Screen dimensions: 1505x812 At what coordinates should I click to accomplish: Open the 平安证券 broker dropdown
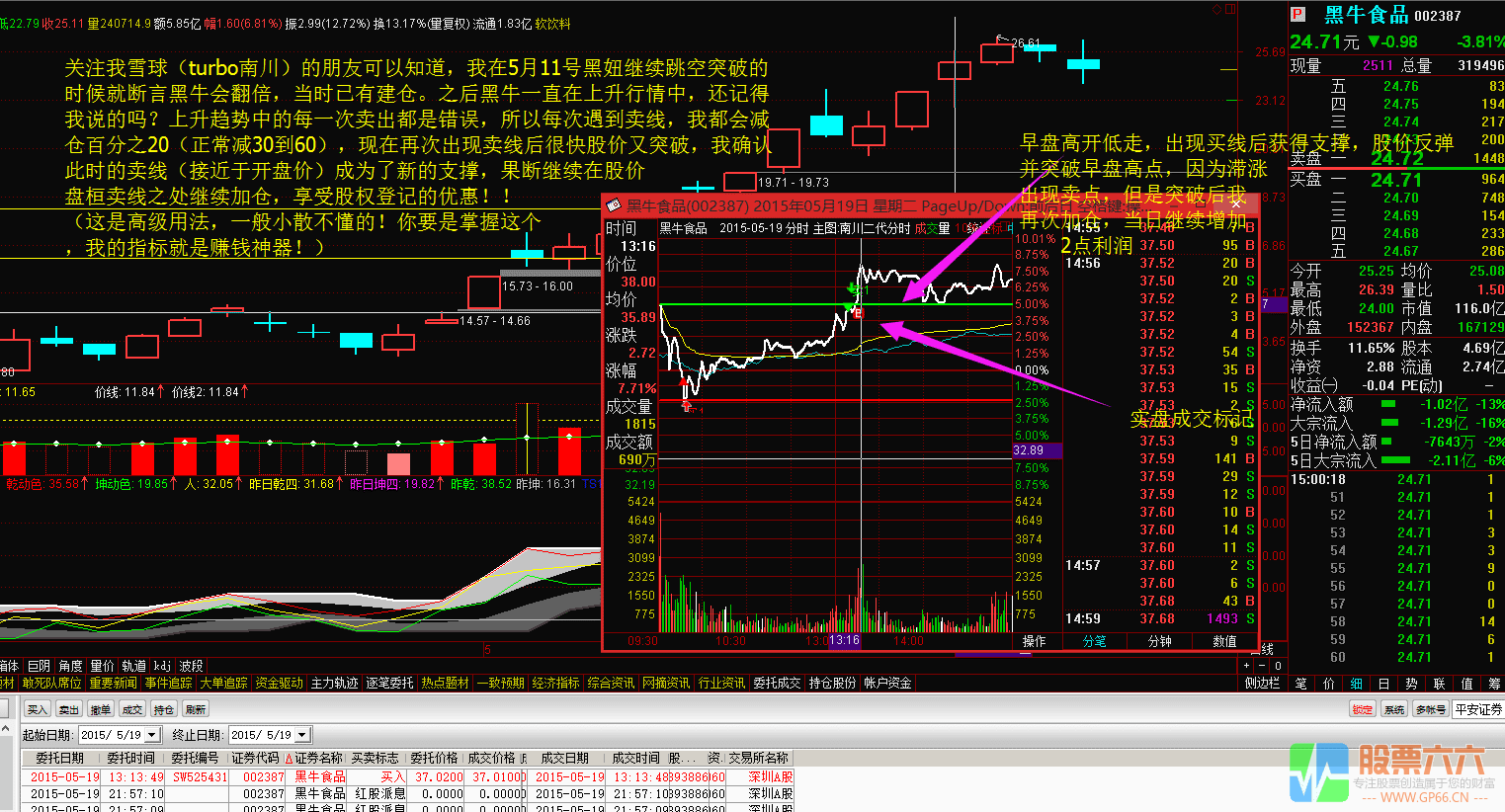pyautogui.click(x=1478, y=709)
